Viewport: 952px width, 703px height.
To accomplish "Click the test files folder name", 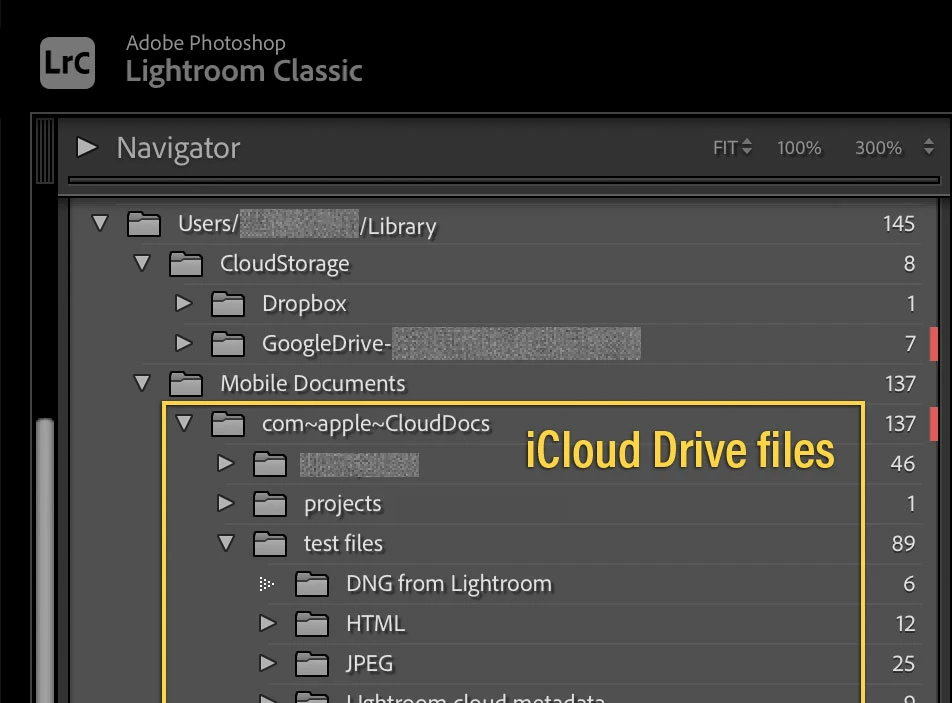I will coord(344,543).
